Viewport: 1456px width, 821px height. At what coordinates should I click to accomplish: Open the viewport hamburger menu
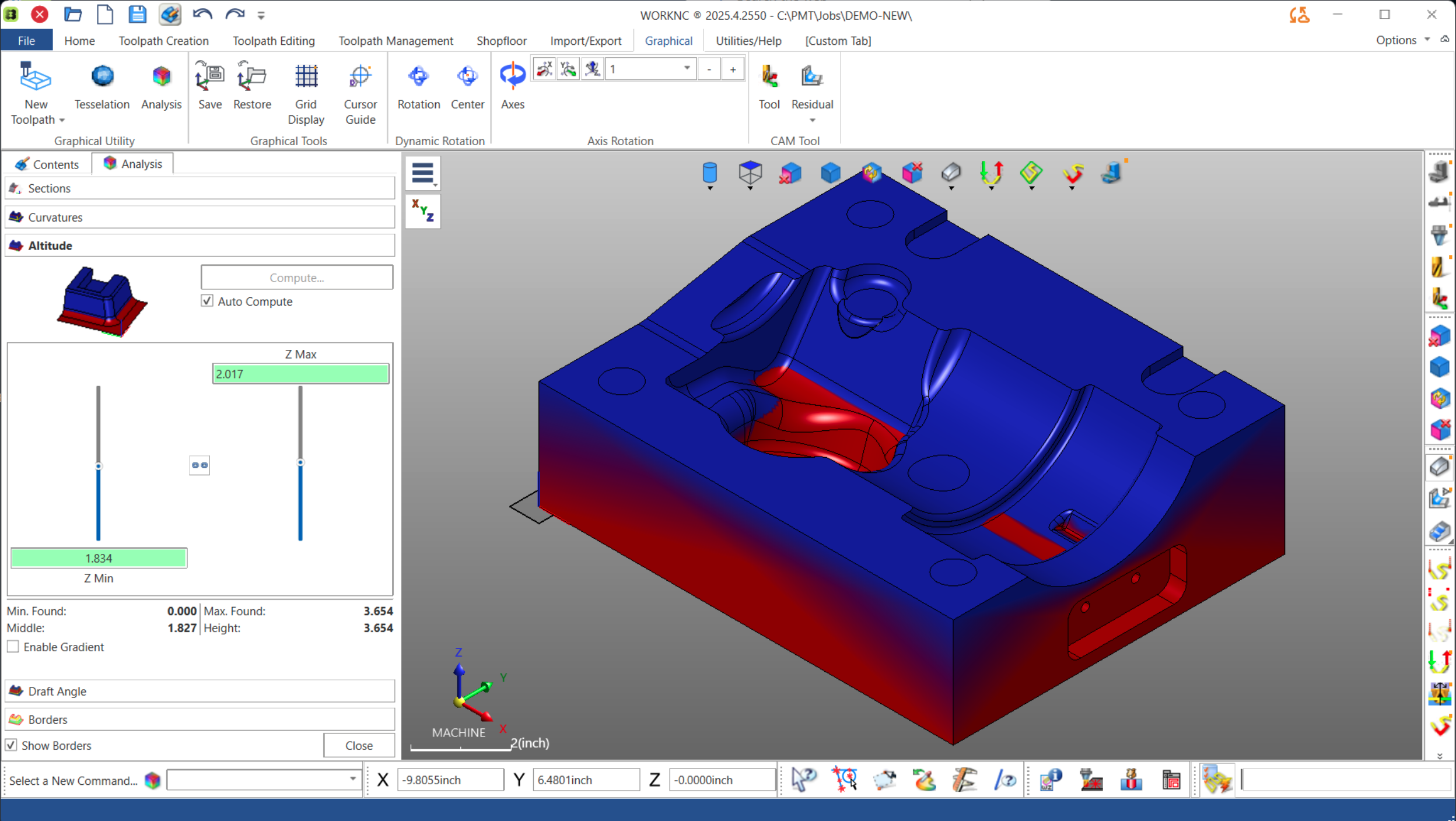[x=423, y=173]
